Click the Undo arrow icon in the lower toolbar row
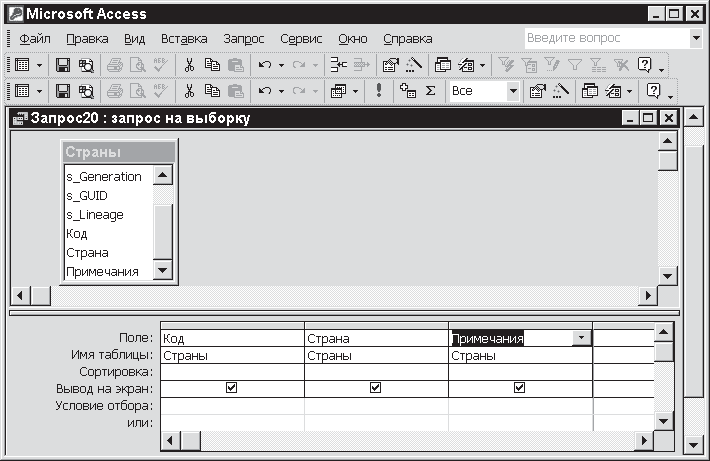710x461 pixels. coord(264,90)
